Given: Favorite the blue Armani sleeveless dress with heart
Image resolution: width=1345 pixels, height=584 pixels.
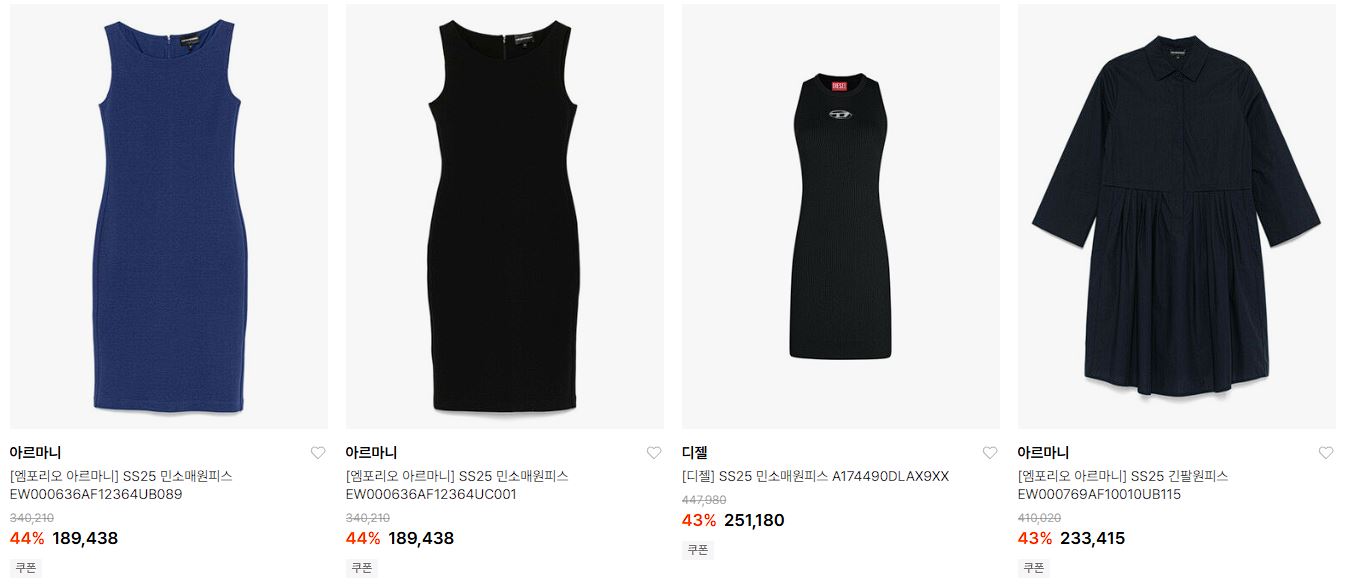Looking at the screenshot, I should click(x=318, y=453).
